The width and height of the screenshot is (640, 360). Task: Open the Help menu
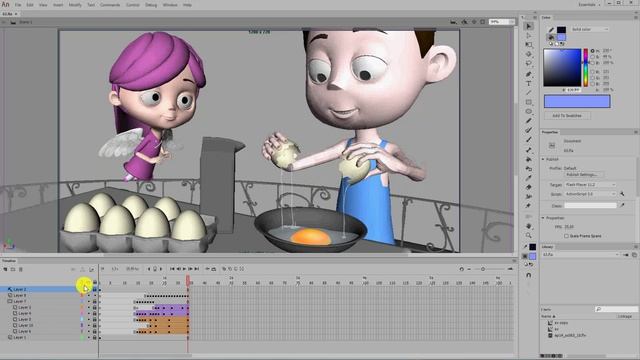tap(187, 5)
